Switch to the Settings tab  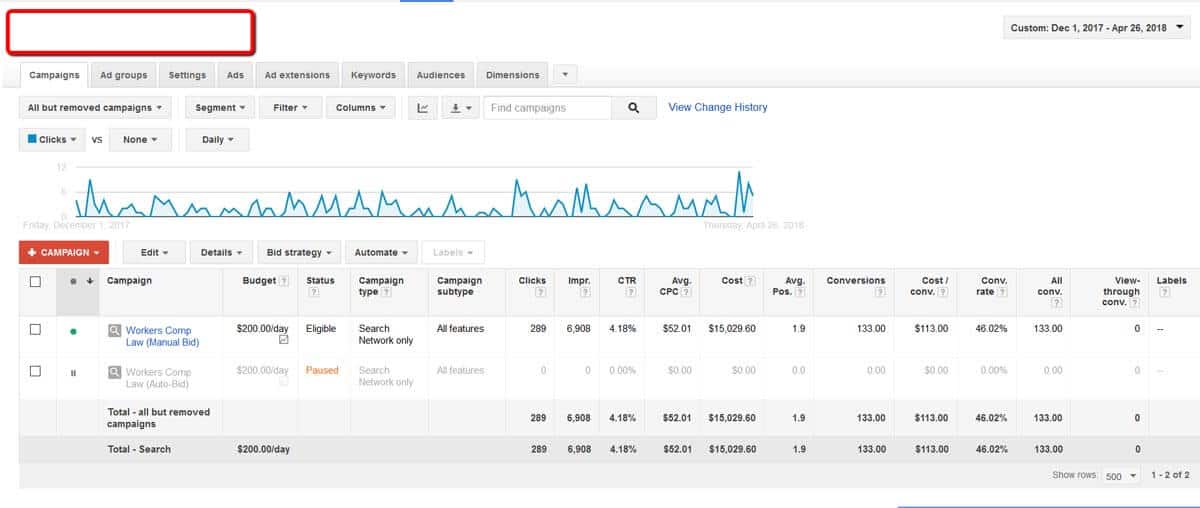point(187,75)
